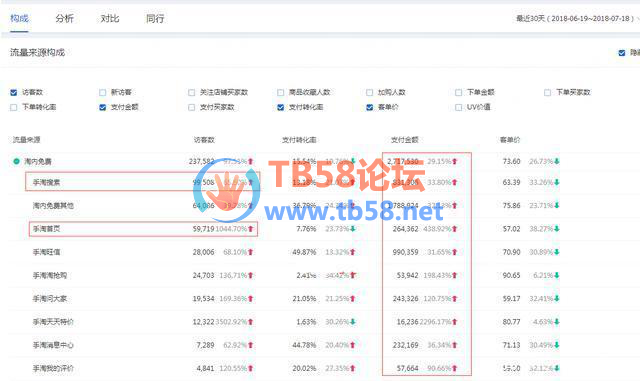Switch to the 同行 tab

155,18
